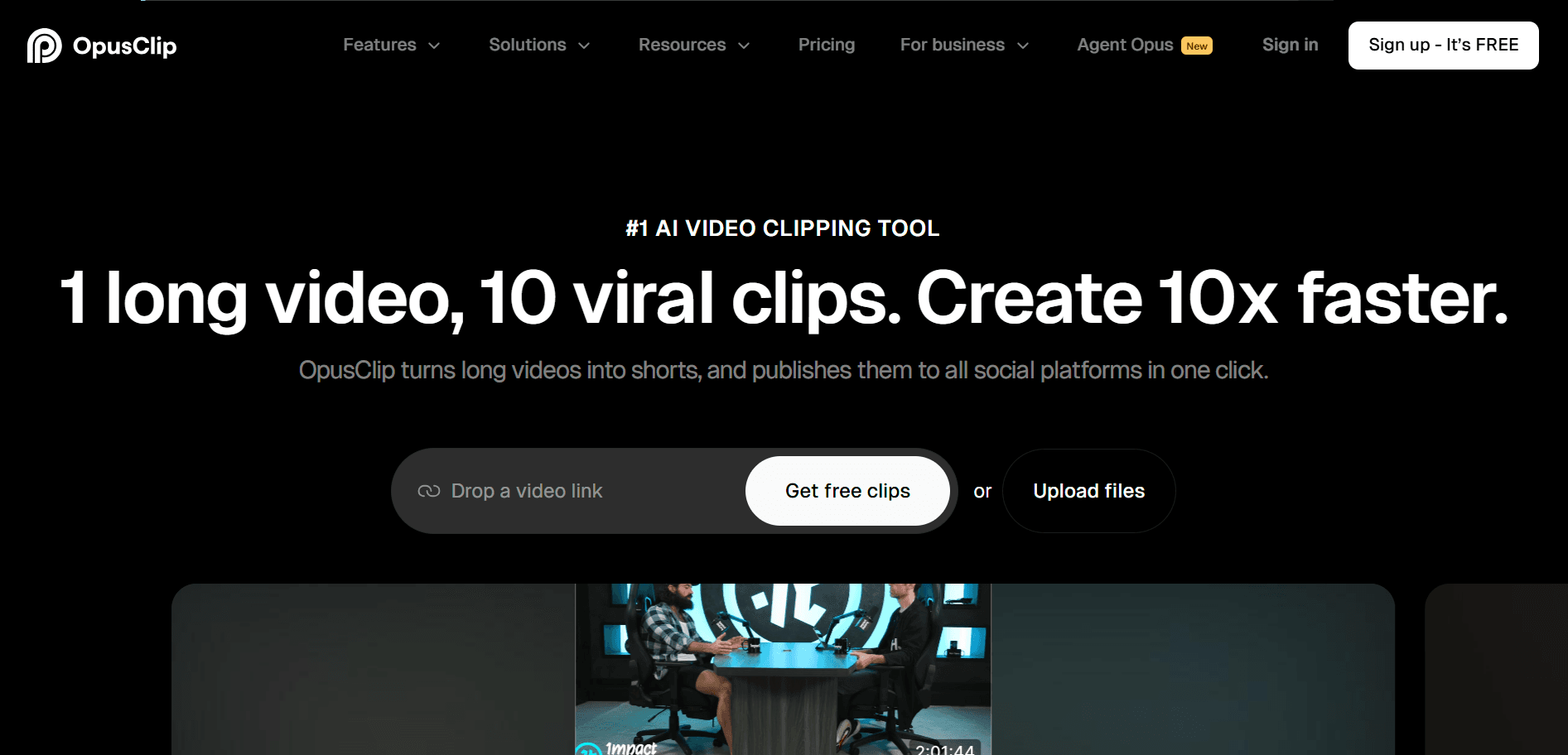This screenshot has height=755, width=1568.
Task: Click the 2:01:44 video duration label
Action: (x=945, y=748)
